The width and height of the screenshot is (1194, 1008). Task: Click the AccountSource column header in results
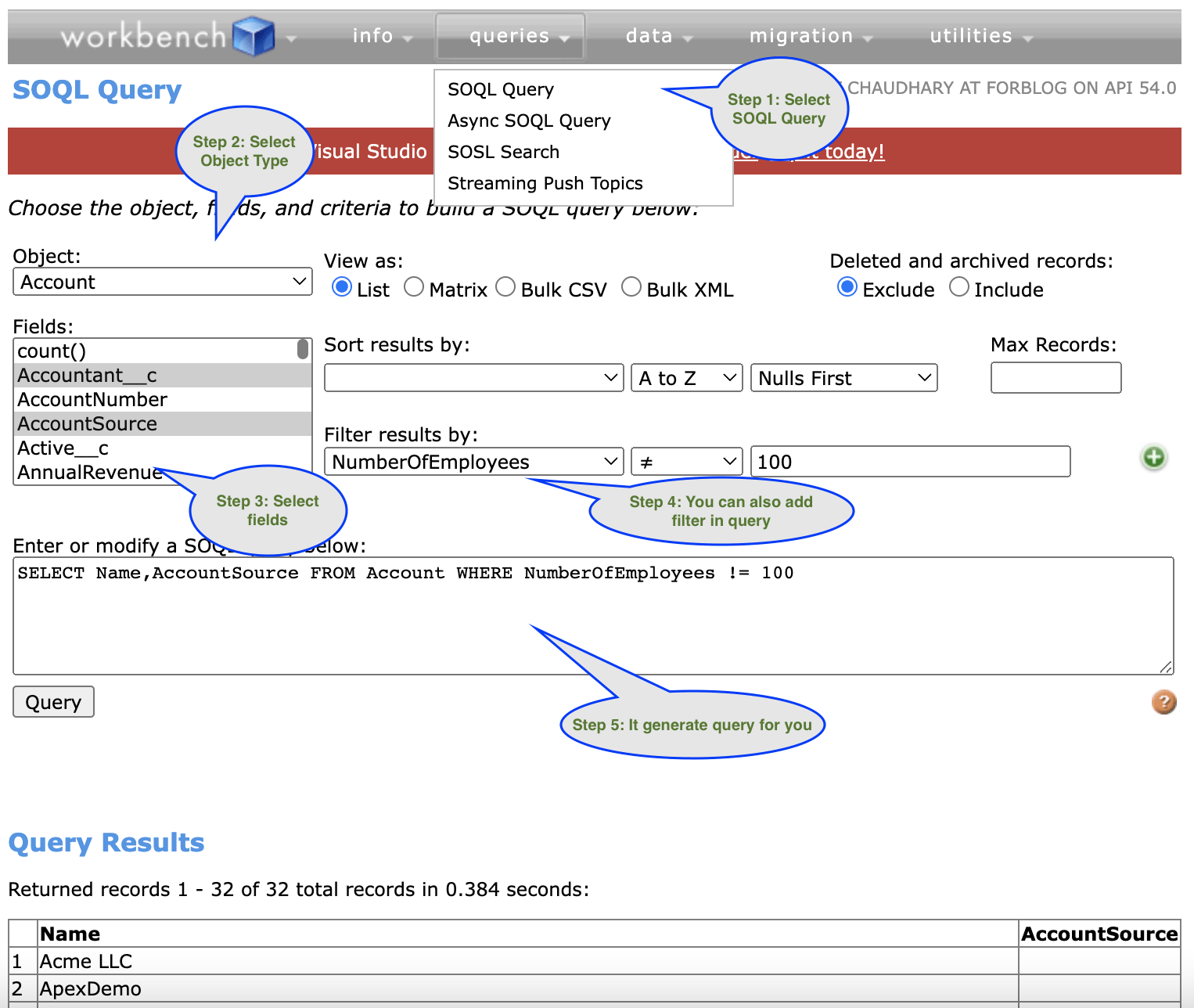(1099, 934)
